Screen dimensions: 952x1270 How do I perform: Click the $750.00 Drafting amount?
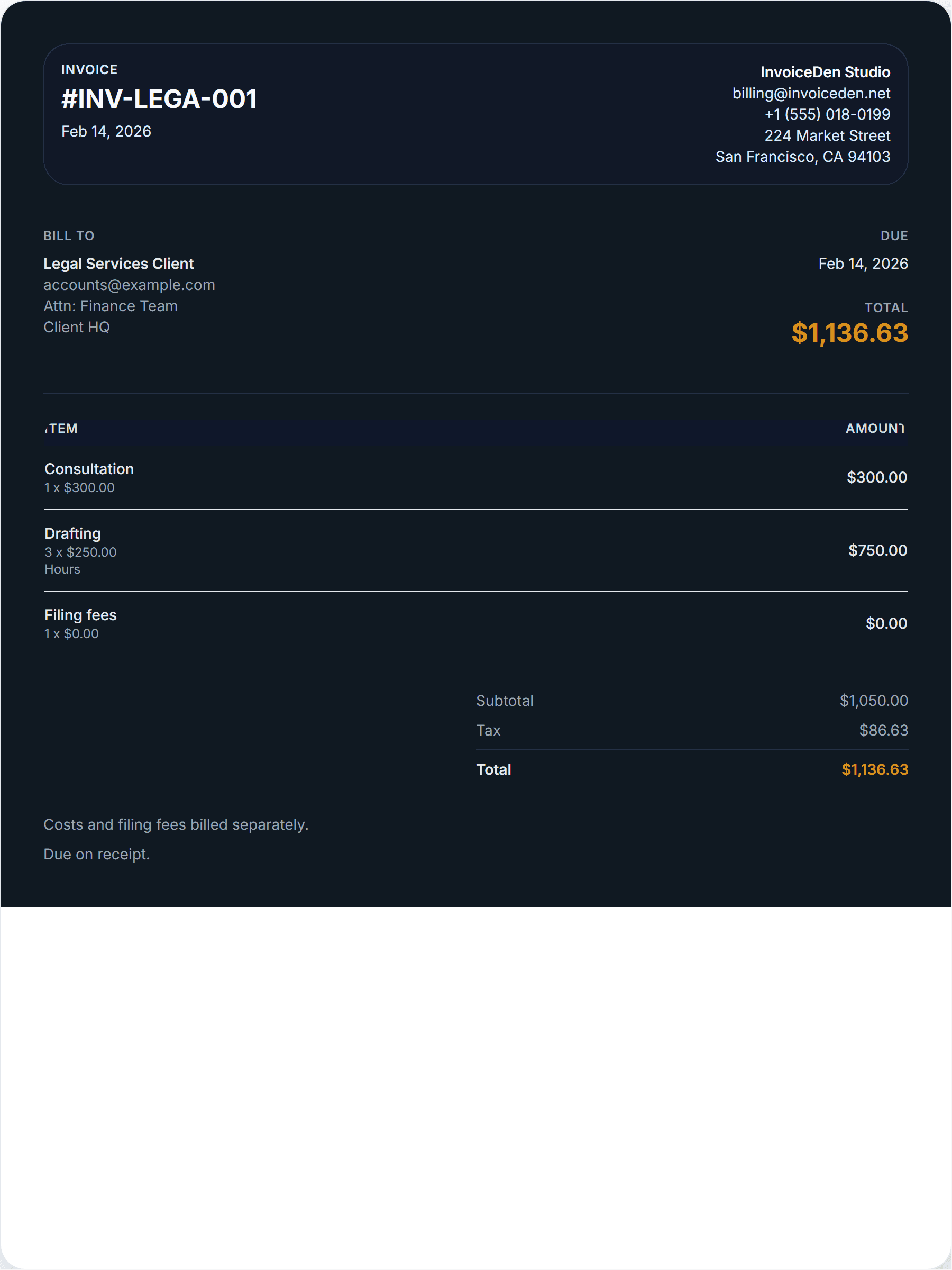click(877, 550)
